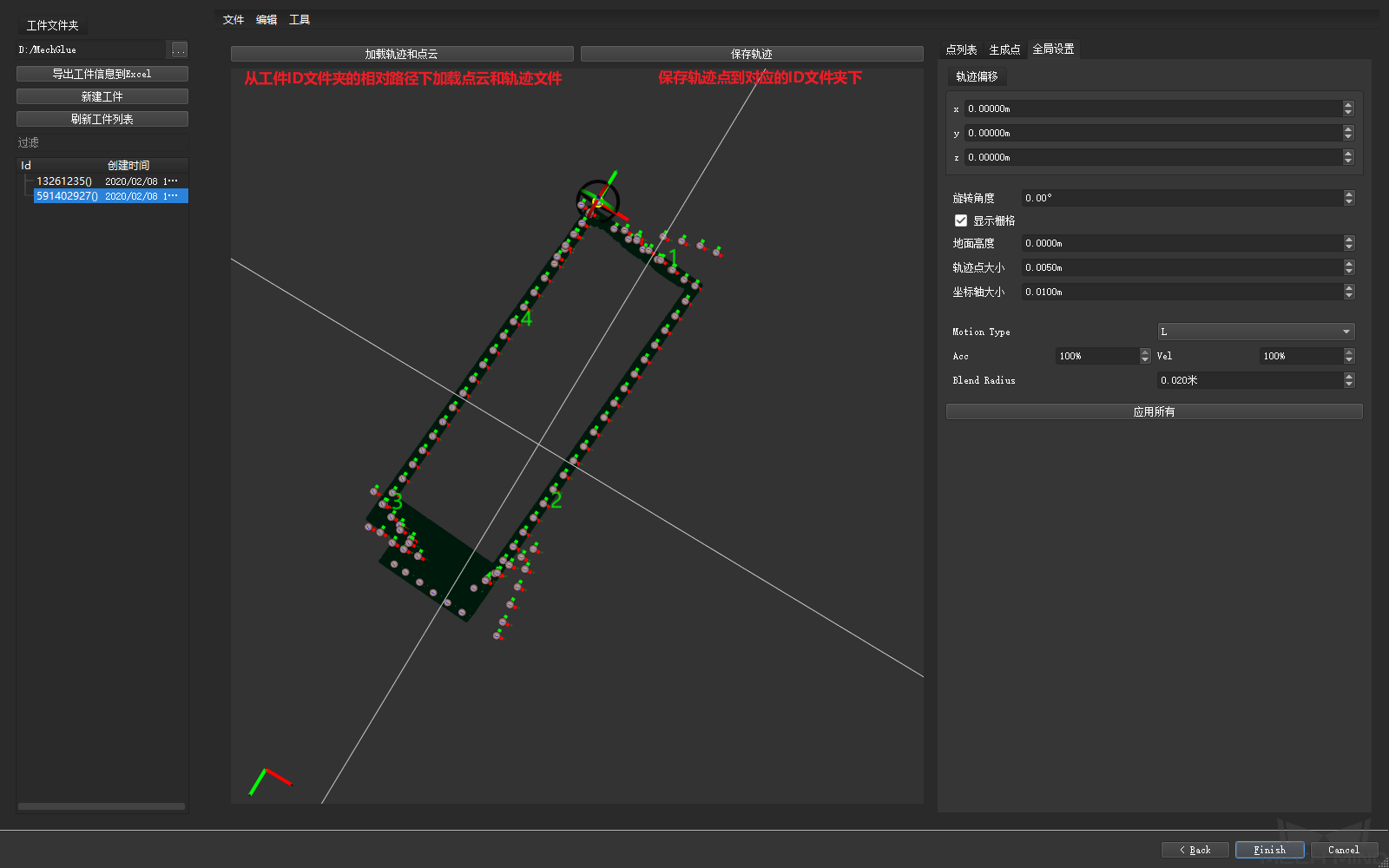Adjust the y offset stepper

[1348, 133]
